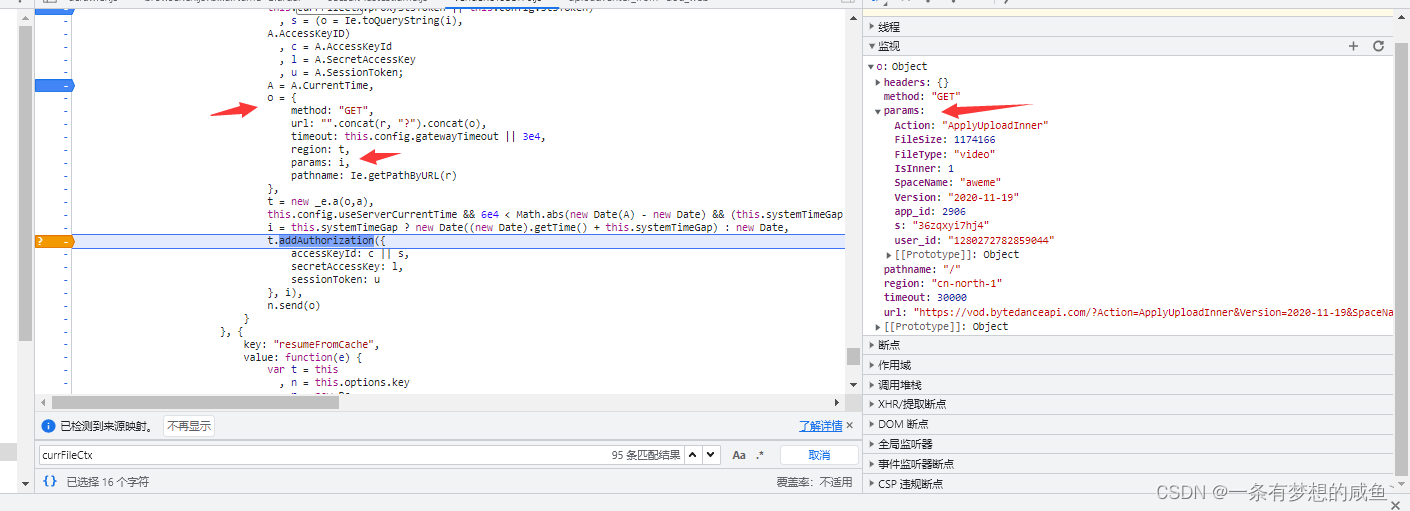Screen dimensions: 1410x511
Task: Click the key: "resumeFromCache" code line
Action: click(312, 344)
